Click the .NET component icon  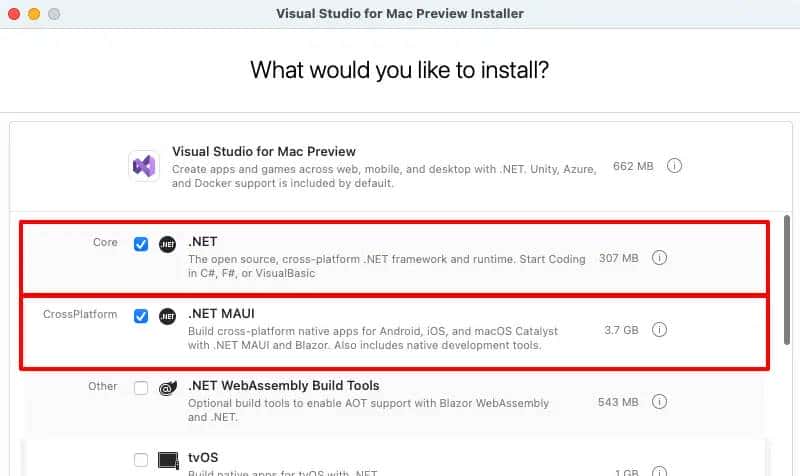168,244
